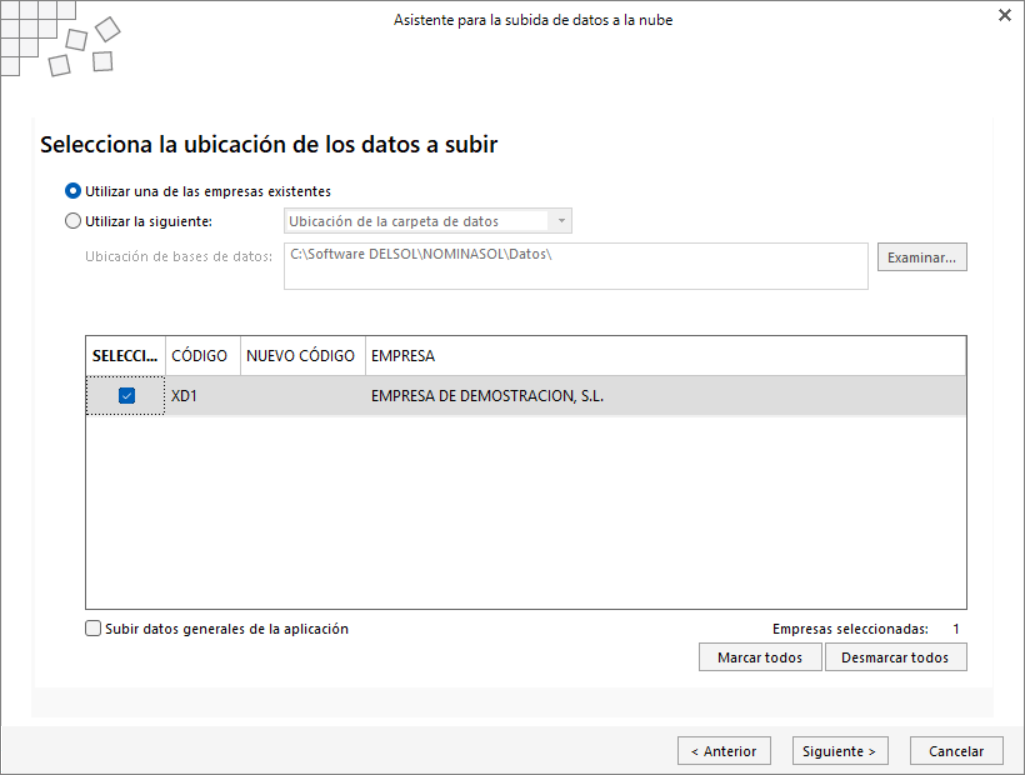Close the cloud upload wizard window
Image resolution: width=1025 pixels, height=775 pixels.
[1005, 15]
